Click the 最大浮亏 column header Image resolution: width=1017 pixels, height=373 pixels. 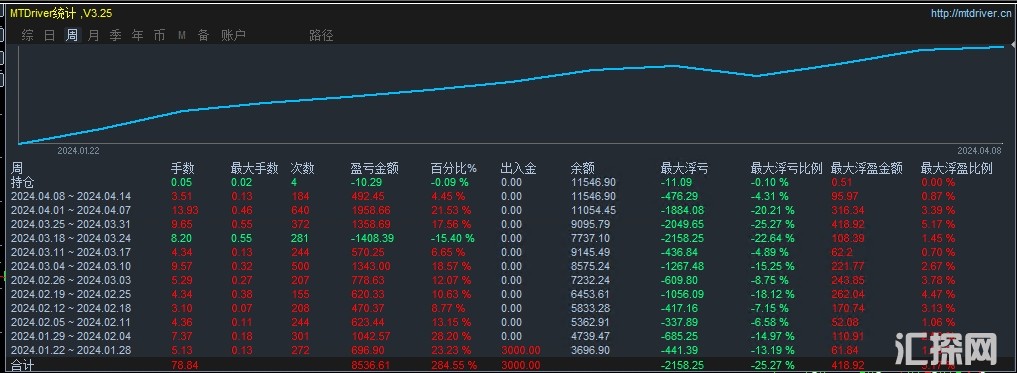tap(684, 168)
